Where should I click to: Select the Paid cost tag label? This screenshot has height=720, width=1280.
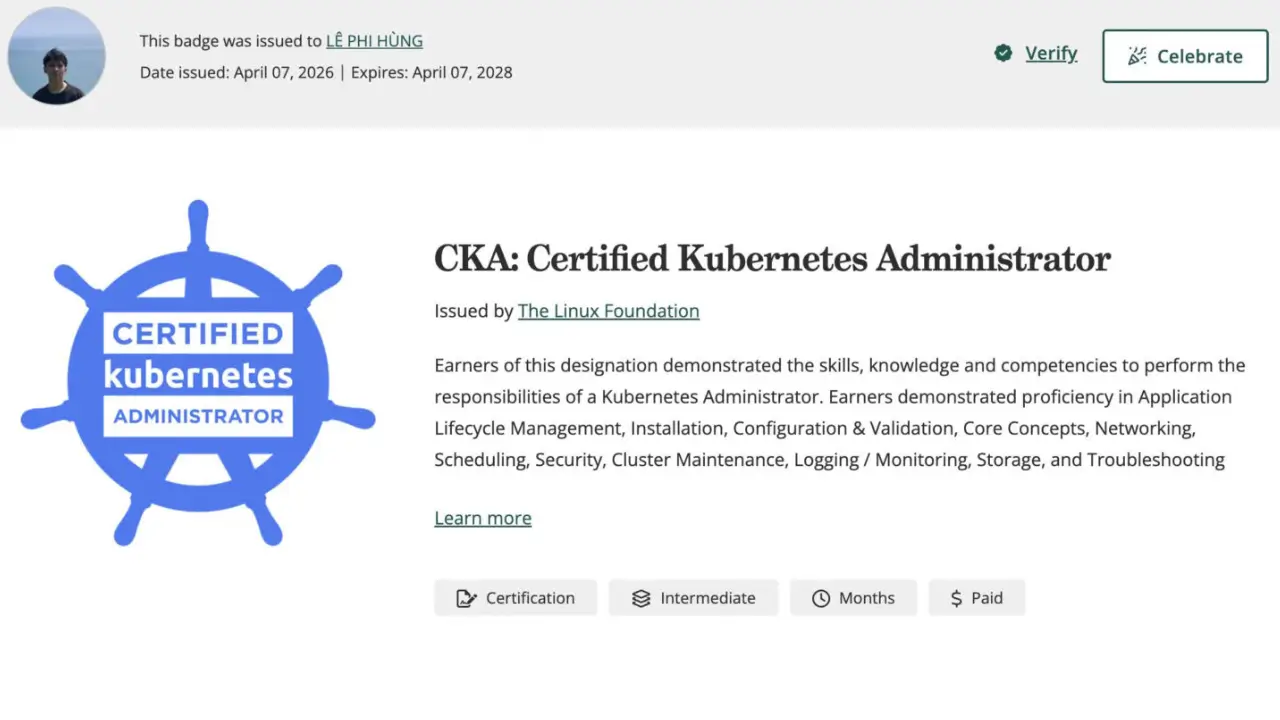coord(986,598)
